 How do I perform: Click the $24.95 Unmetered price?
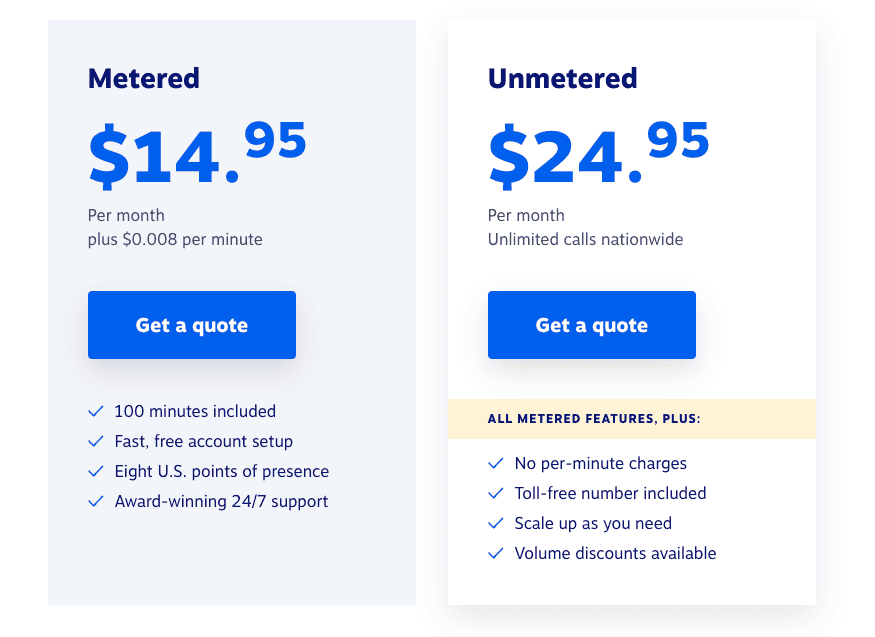(x=598, y=155)
